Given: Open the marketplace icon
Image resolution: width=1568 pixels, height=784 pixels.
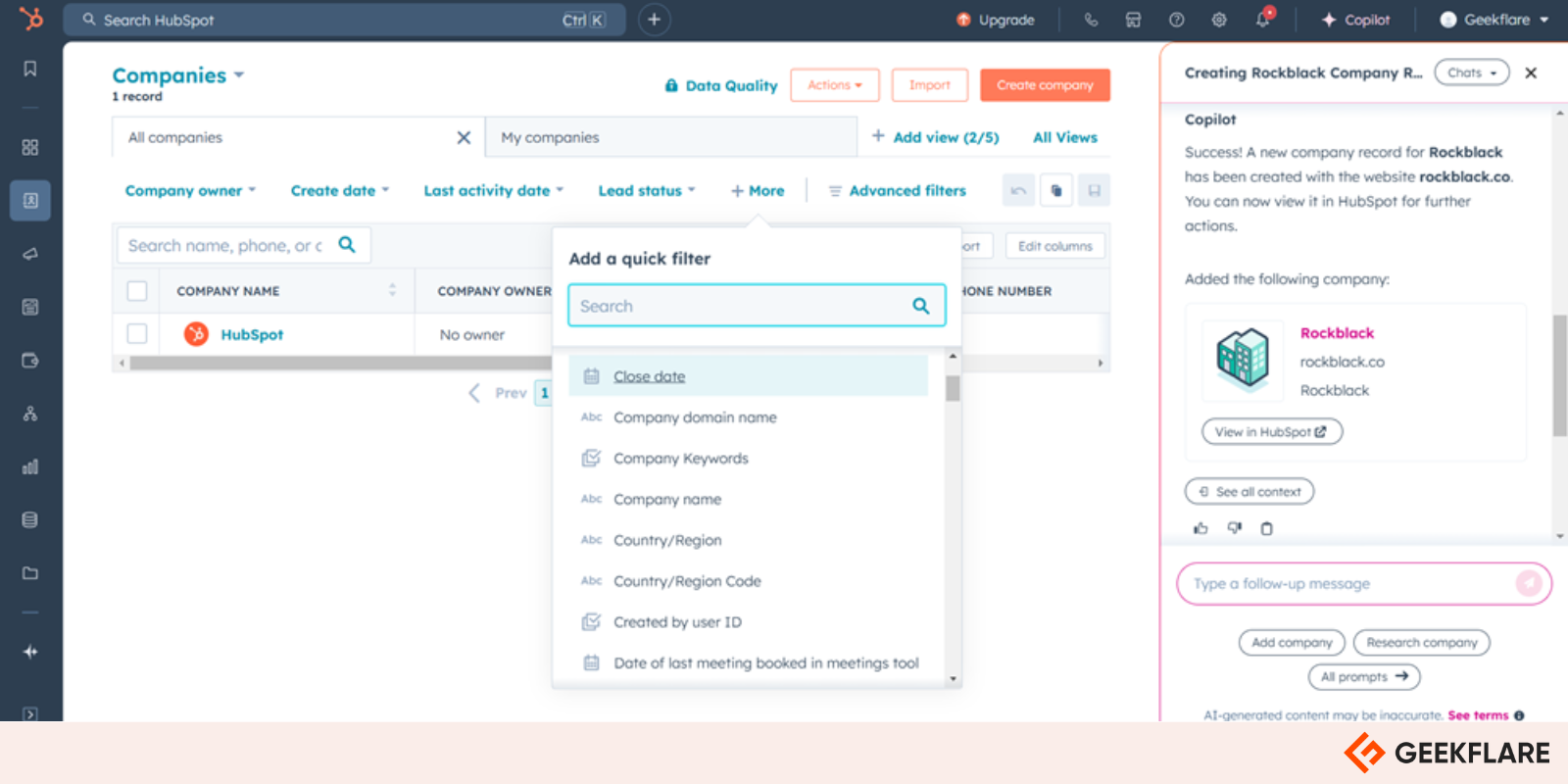Looking at the screenshot, I should pyautogui.click(x=1133, y=20).
